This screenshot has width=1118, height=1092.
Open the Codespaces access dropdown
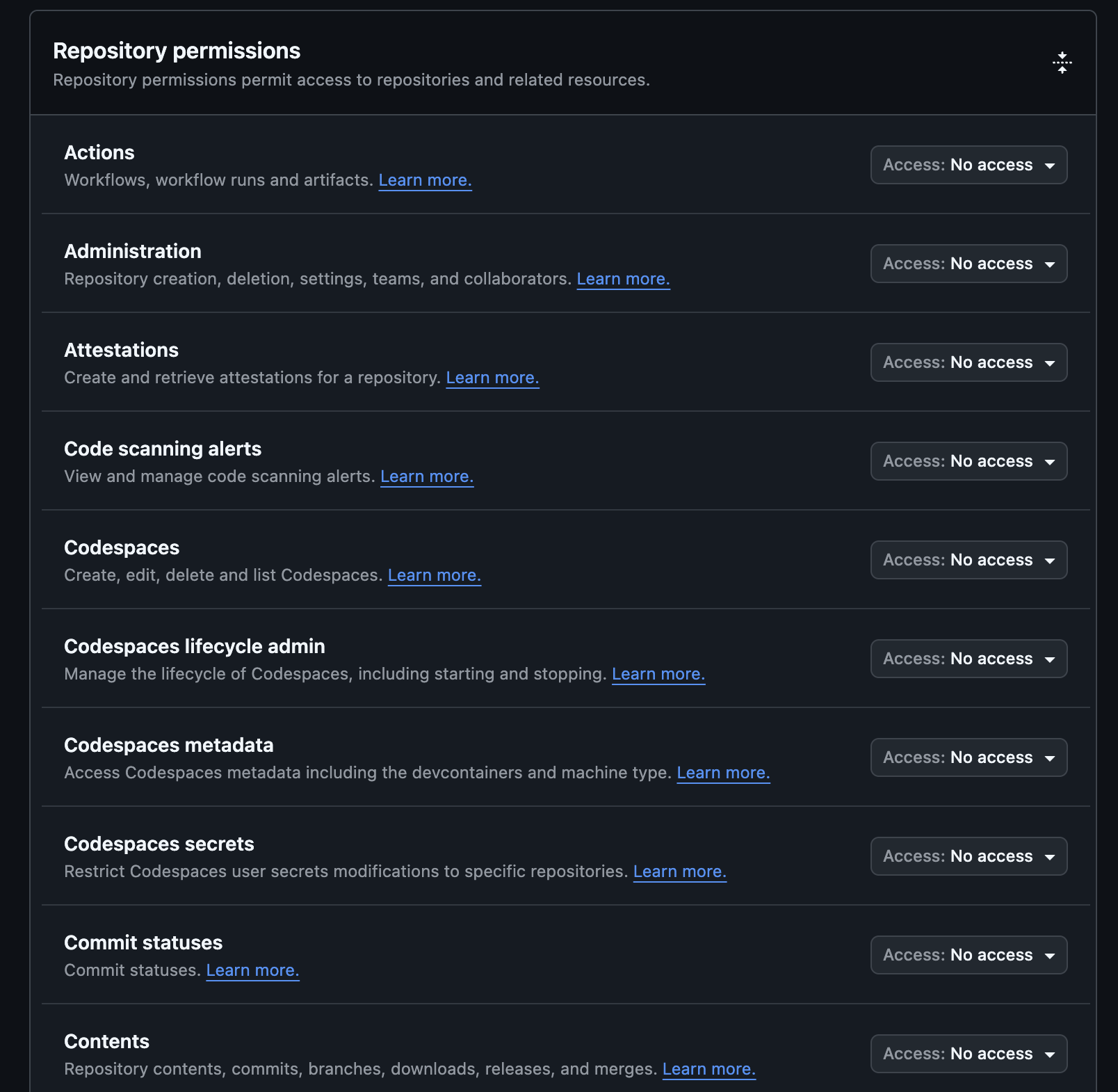coord(969,560)
